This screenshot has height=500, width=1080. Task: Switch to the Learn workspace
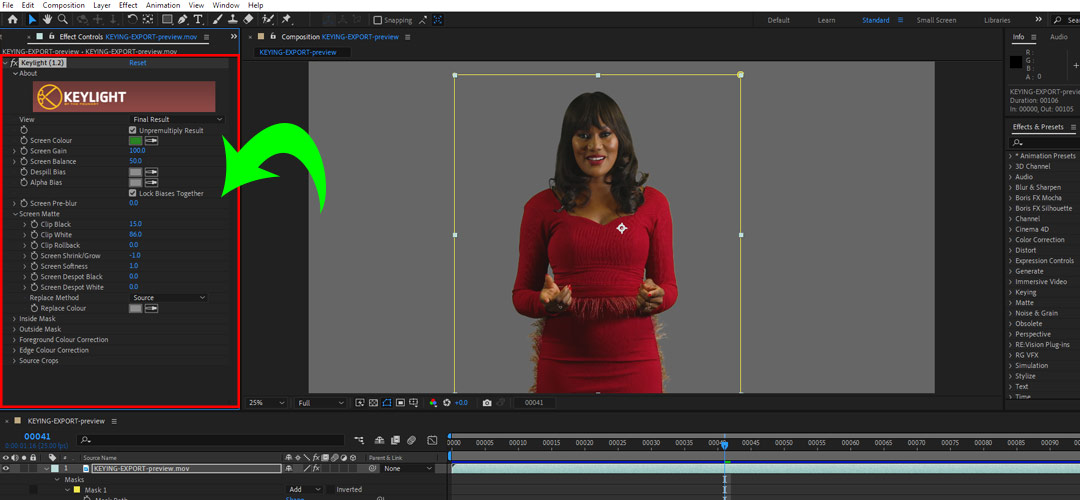(x=827, y=20)
